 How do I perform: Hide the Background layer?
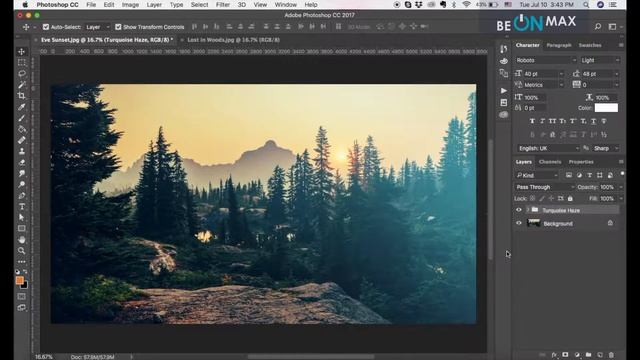[x=519, y=223]
